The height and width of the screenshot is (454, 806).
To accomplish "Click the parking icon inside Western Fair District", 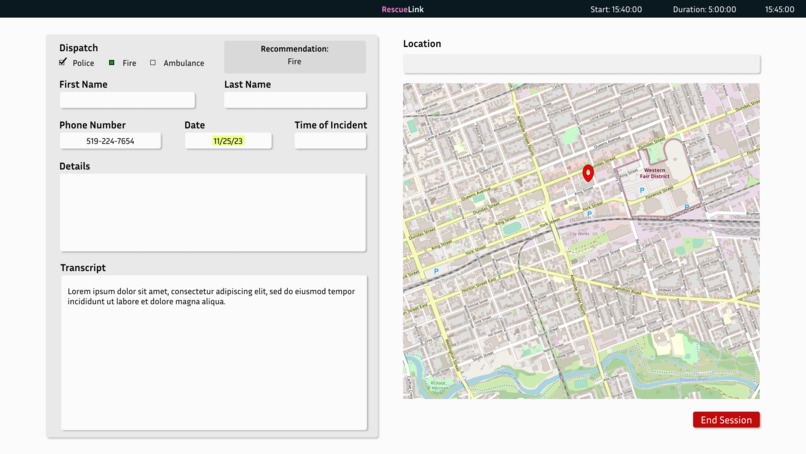I will click(x=642, y=190).
